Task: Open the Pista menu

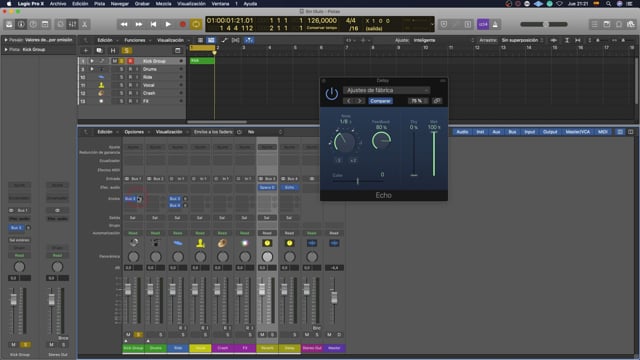Action: pyautogui.click(x=100, y=4)
